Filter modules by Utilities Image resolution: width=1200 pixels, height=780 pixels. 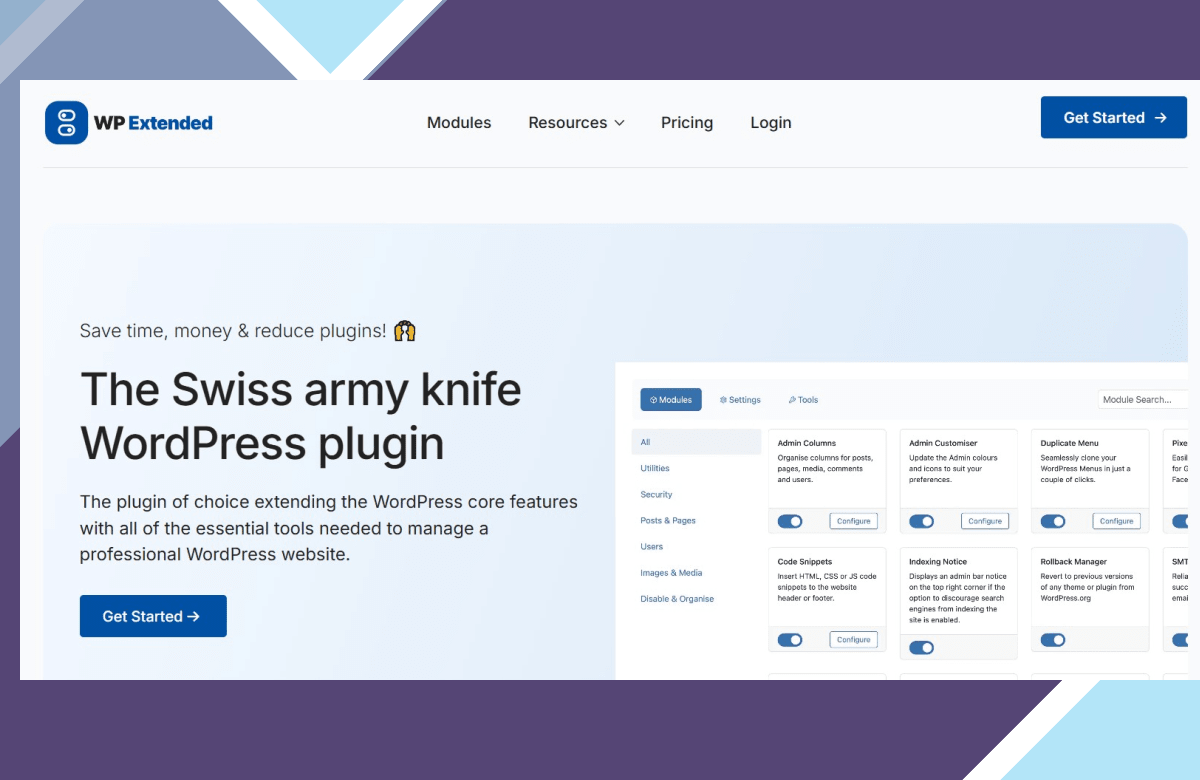[x=655, y=468]
